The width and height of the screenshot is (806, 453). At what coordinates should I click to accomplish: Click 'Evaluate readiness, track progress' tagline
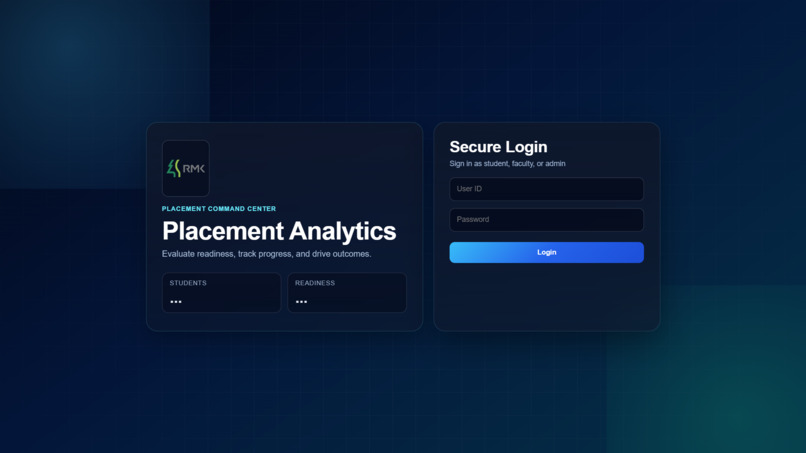[266, 254]
